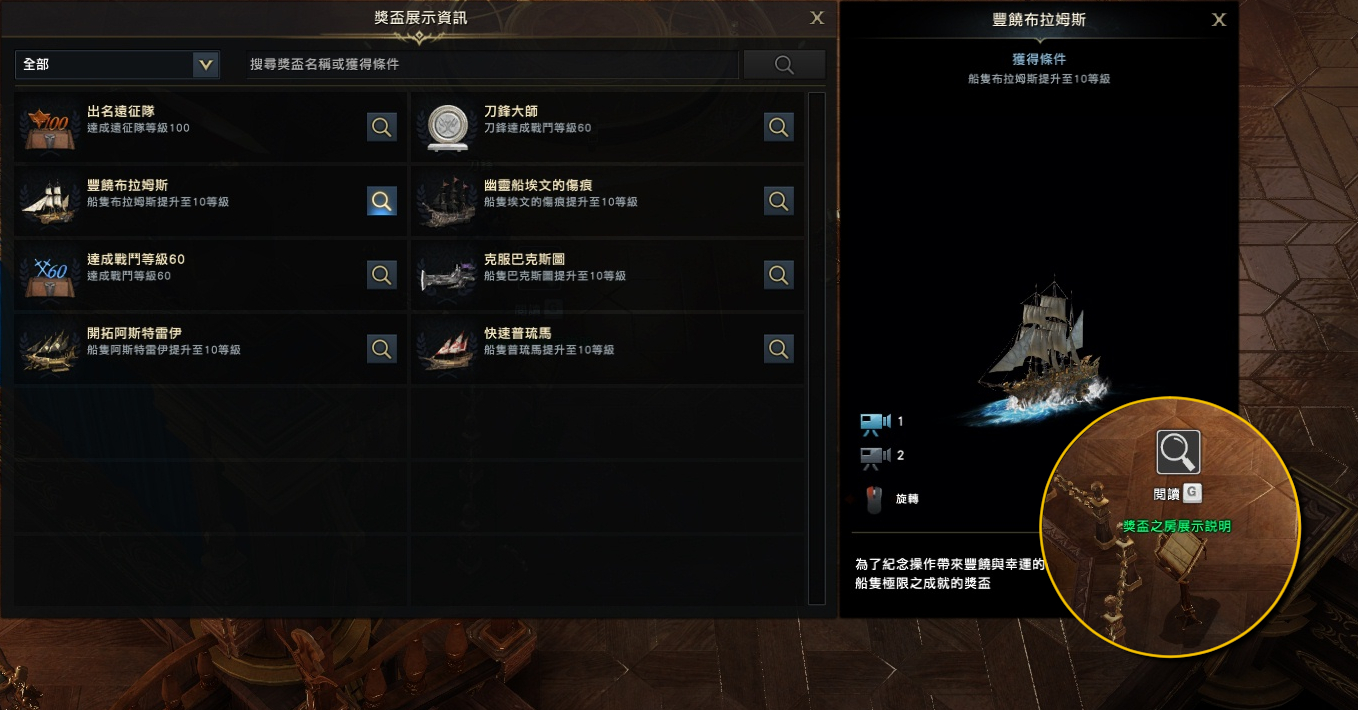Click magnifier next to 克服巴克斯圖

[x=779, y=275]
